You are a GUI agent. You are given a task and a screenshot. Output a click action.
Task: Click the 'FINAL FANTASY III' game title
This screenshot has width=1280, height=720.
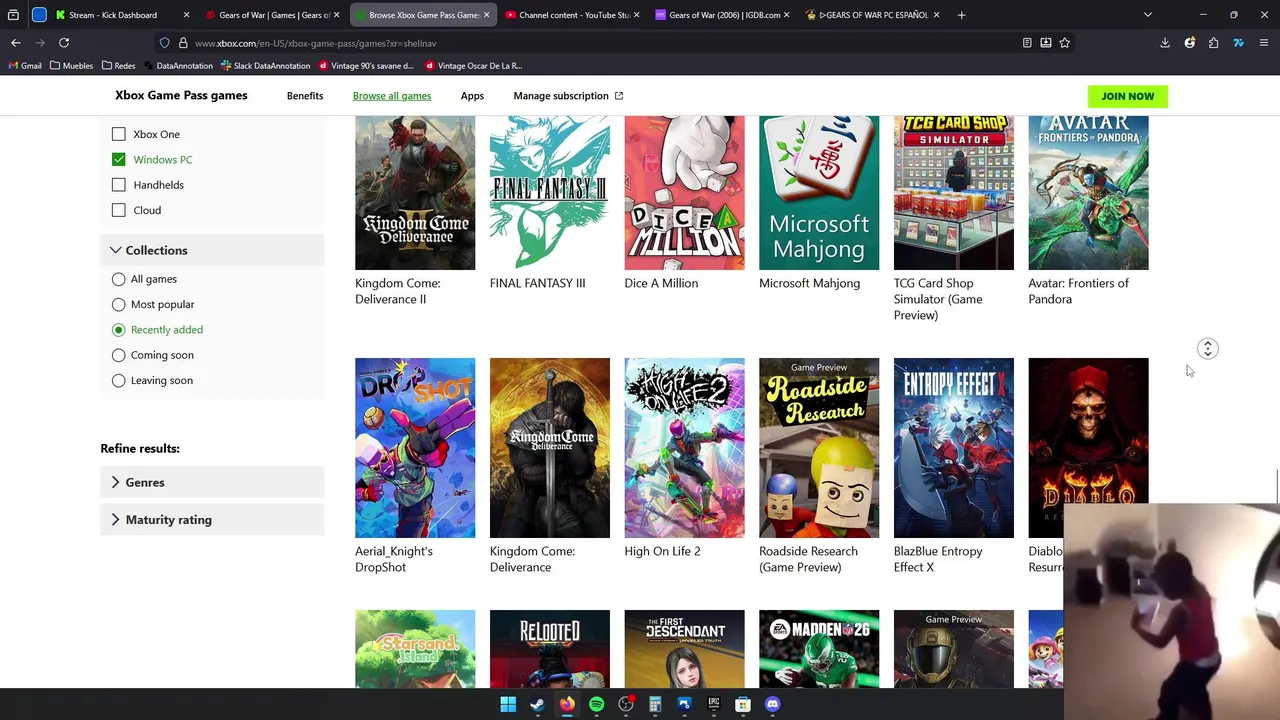click(537, 283)
